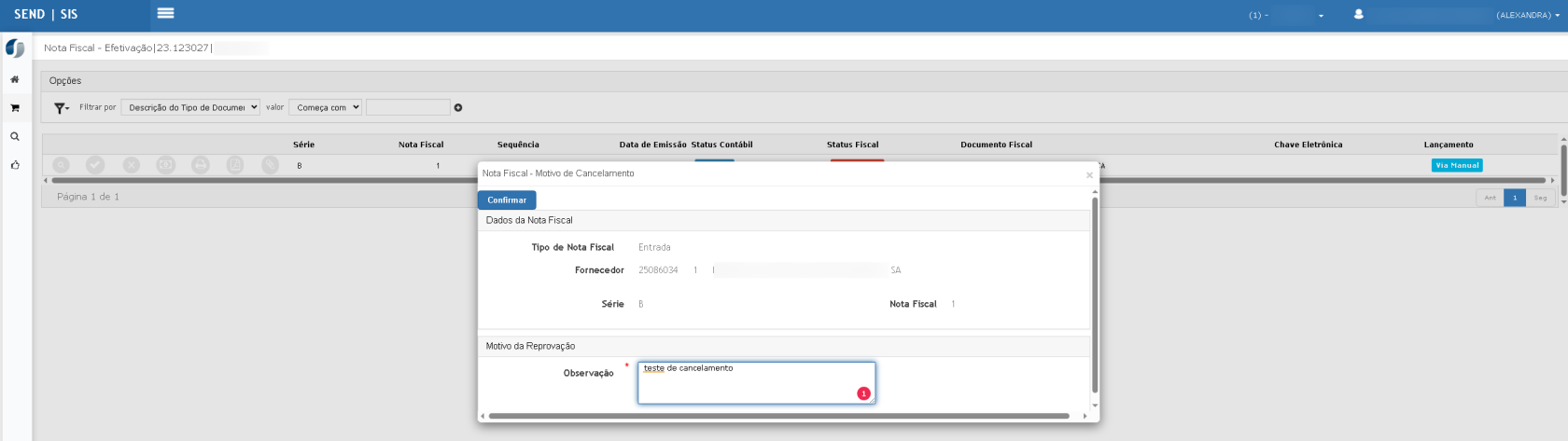
Task: Click the shopping cart sidebar icon
Action: pyautogui.click(x=15, y=108)
